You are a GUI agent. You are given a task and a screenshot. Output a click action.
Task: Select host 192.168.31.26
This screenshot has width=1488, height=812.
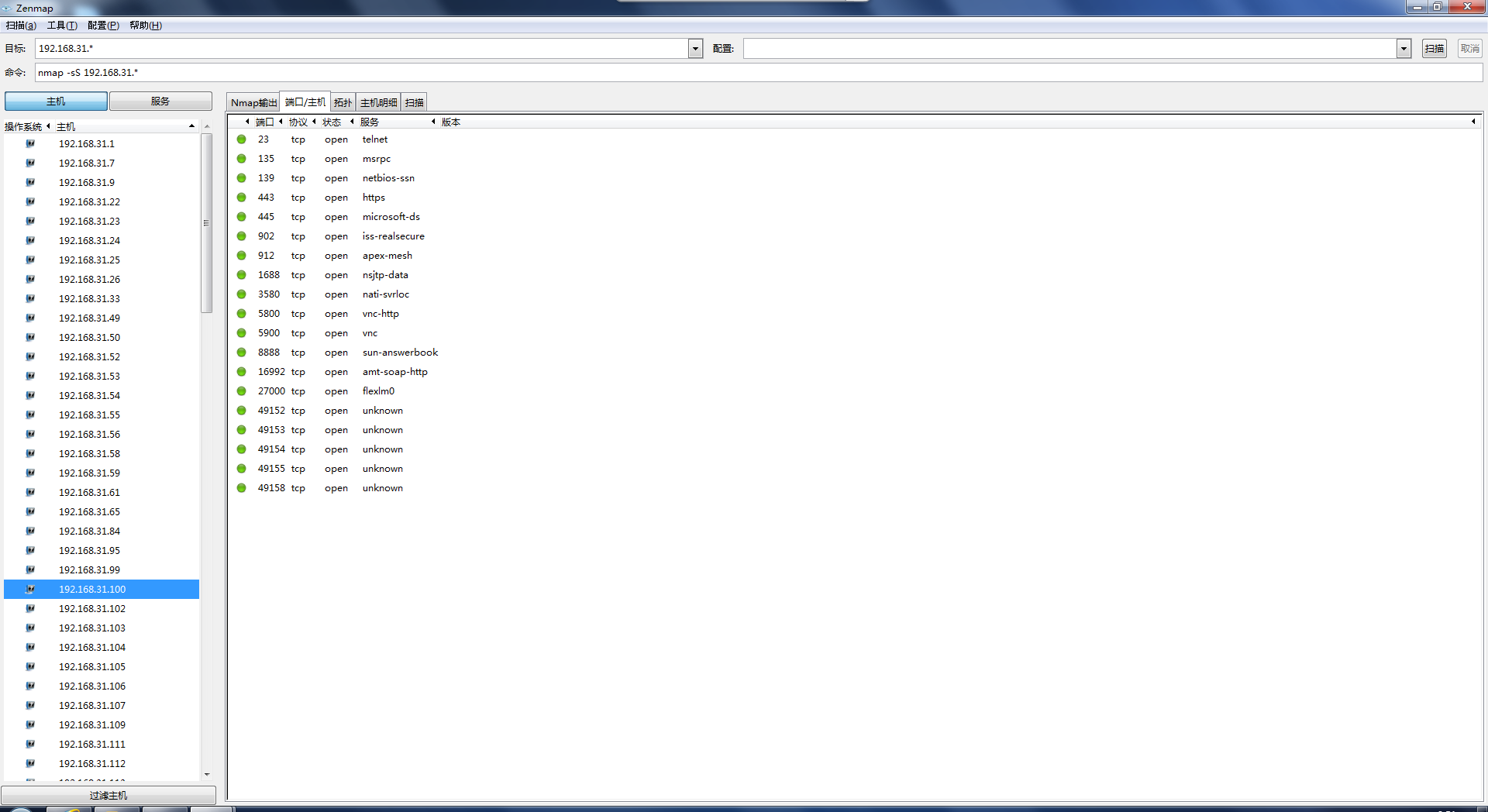[x=102, y=279]
